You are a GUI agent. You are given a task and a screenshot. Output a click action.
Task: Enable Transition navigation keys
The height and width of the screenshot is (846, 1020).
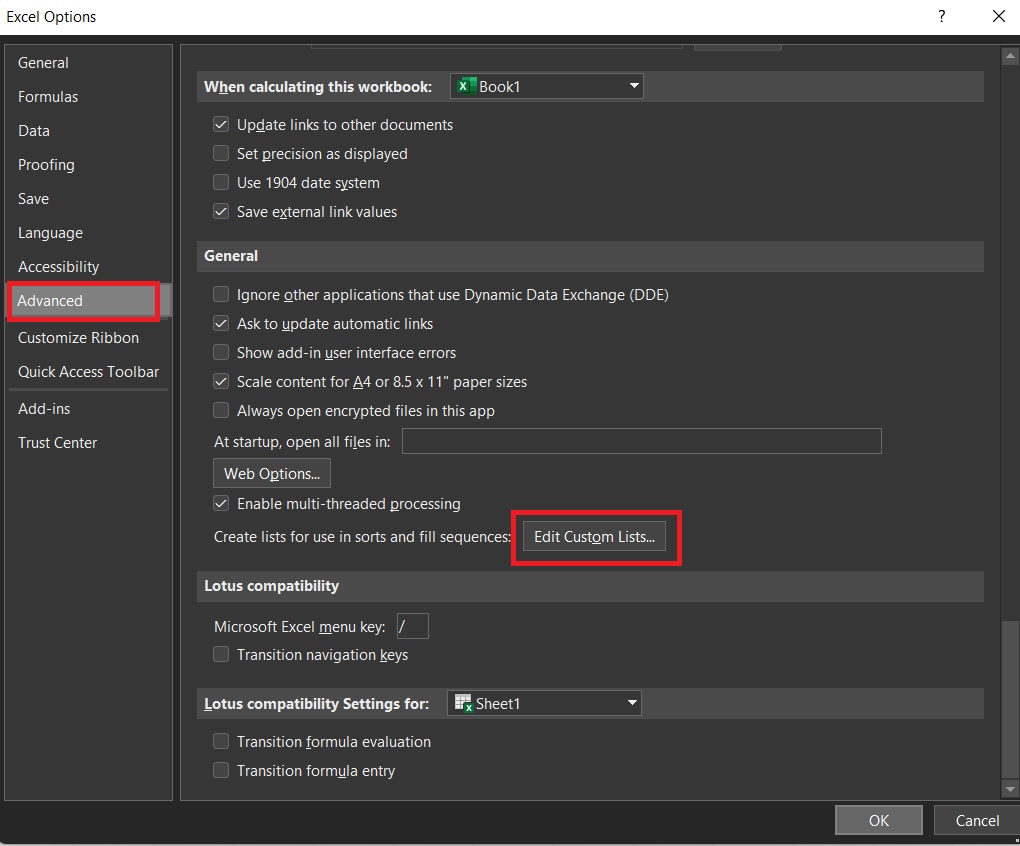pos(221,654)
